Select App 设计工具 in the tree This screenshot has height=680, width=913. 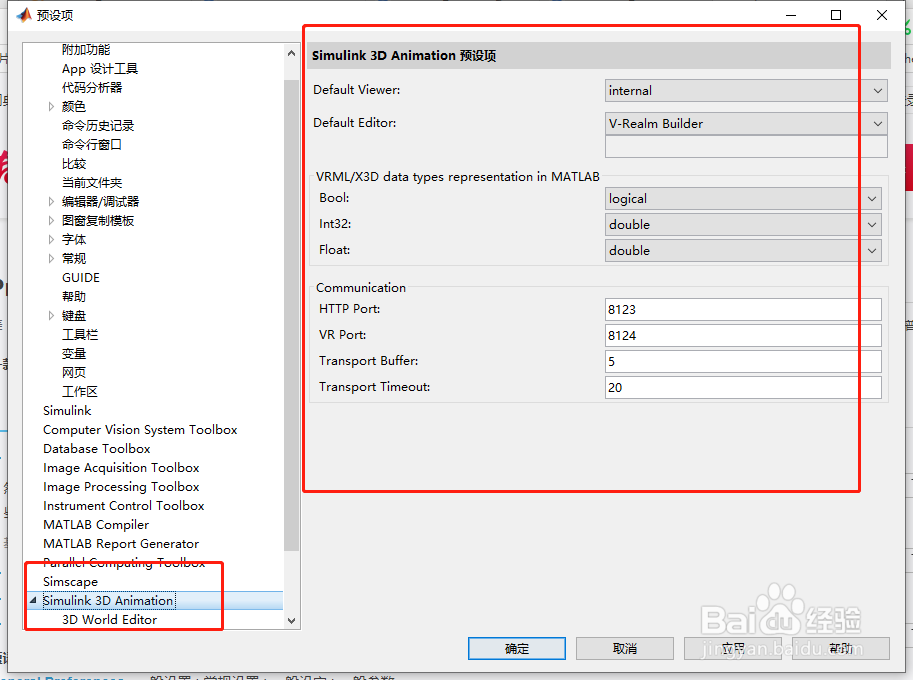point(100,69)
